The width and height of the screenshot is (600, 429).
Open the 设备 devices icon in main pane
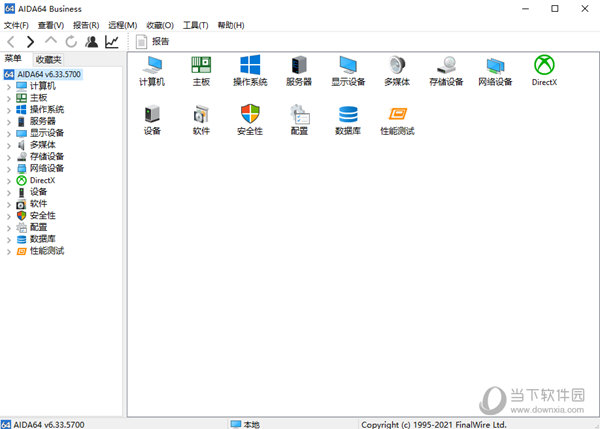pyautogui.click(x=152, y=114)
